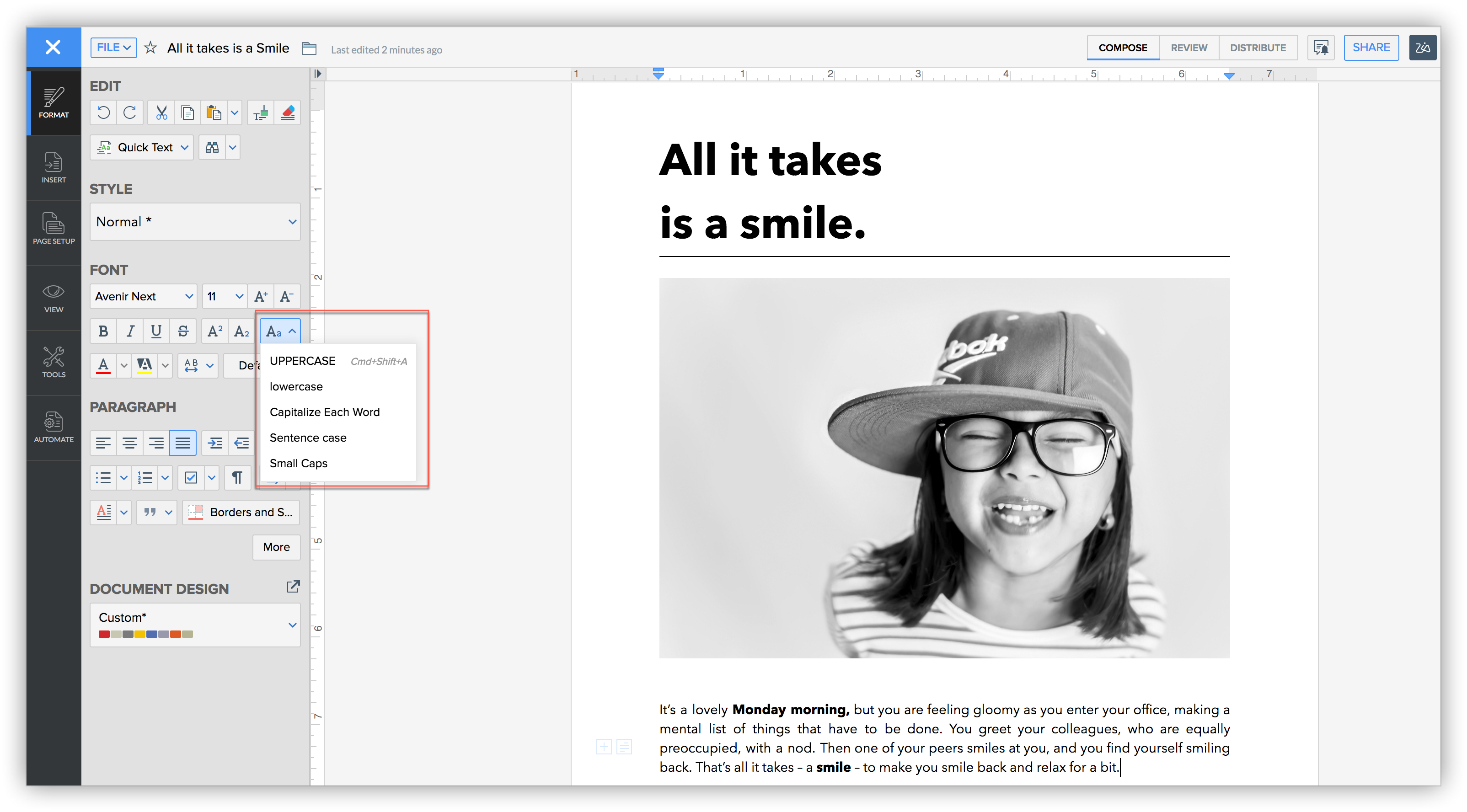Click the Superscript icon
This screenshot has width=1467, height=812.
click(x=214, y=331)
